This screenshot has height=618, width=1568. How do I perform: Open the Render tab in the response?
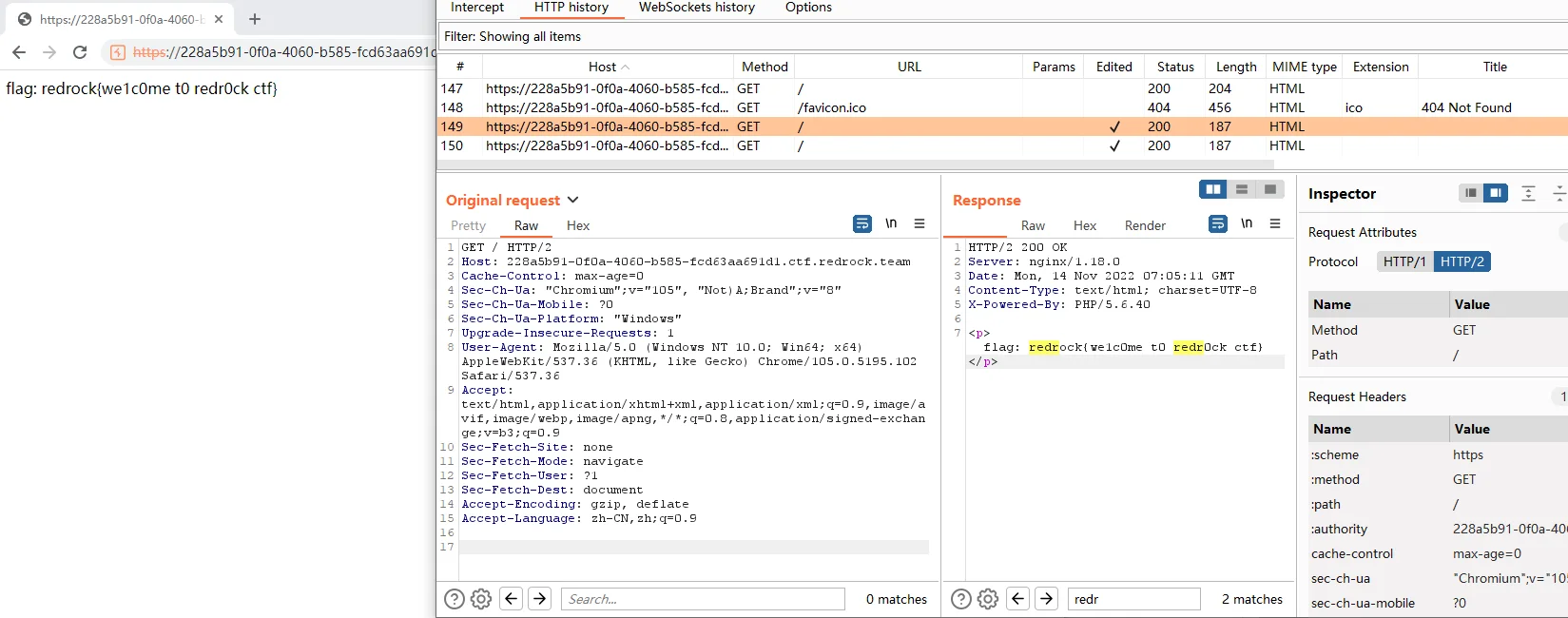[x=1144, y=226]
